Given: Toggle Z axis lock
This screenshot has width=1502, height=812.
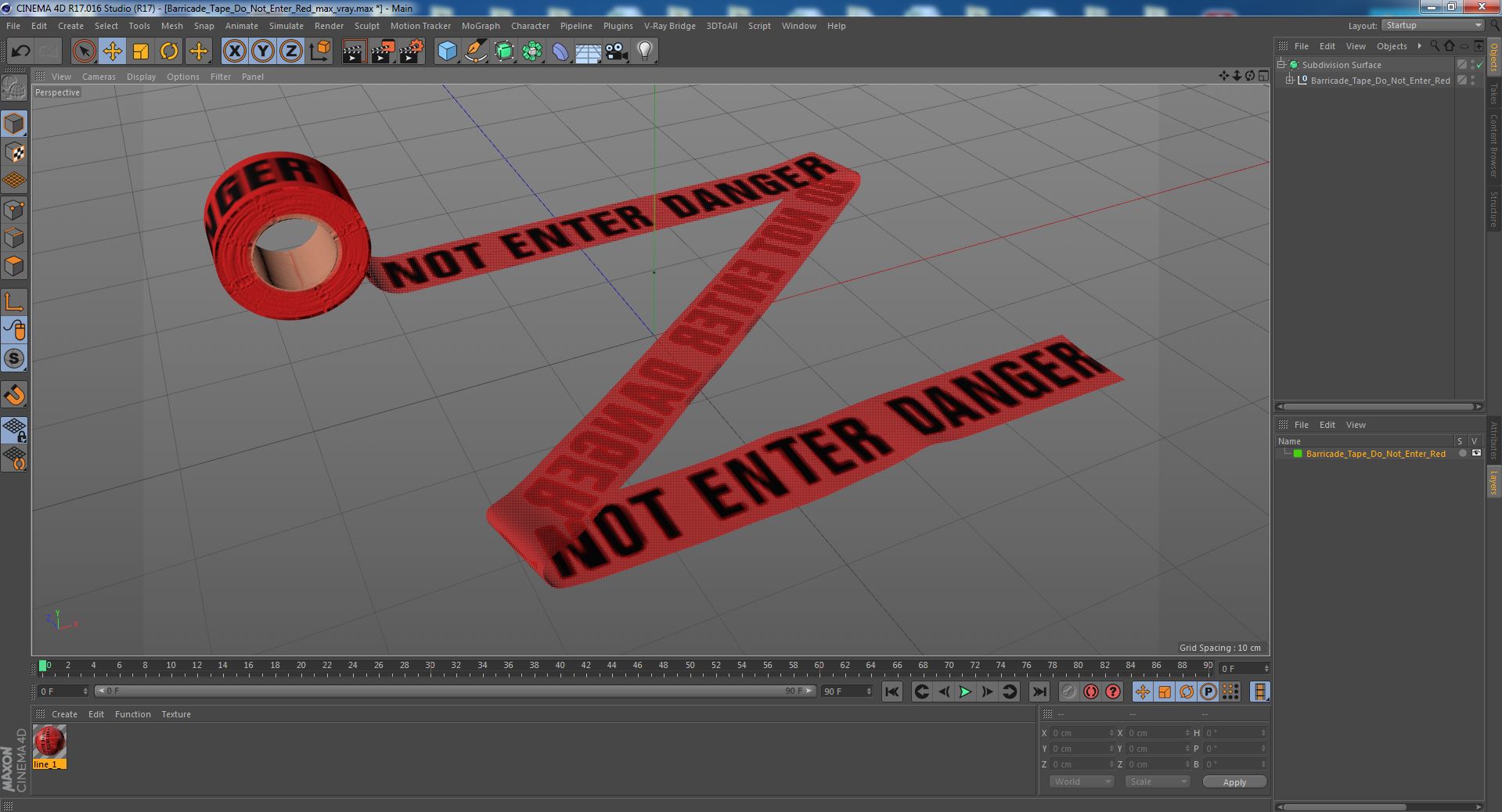Looking at the screenshot, I should [291, 52].
